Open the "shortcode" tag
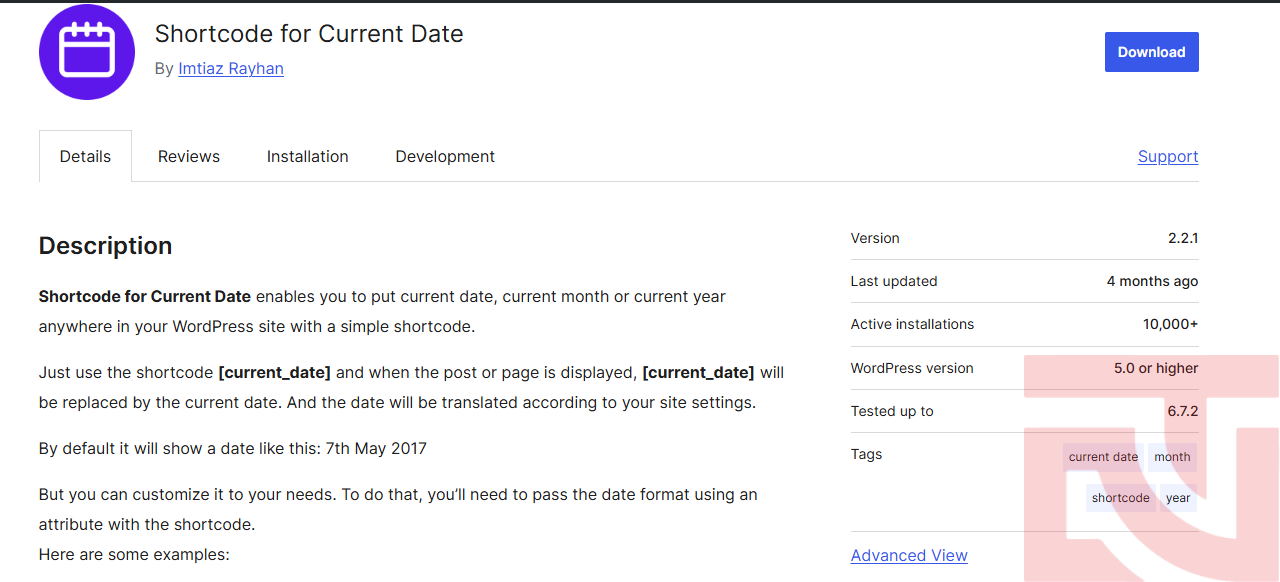This screenshot has height=582, width=1280. (1121, 498)
